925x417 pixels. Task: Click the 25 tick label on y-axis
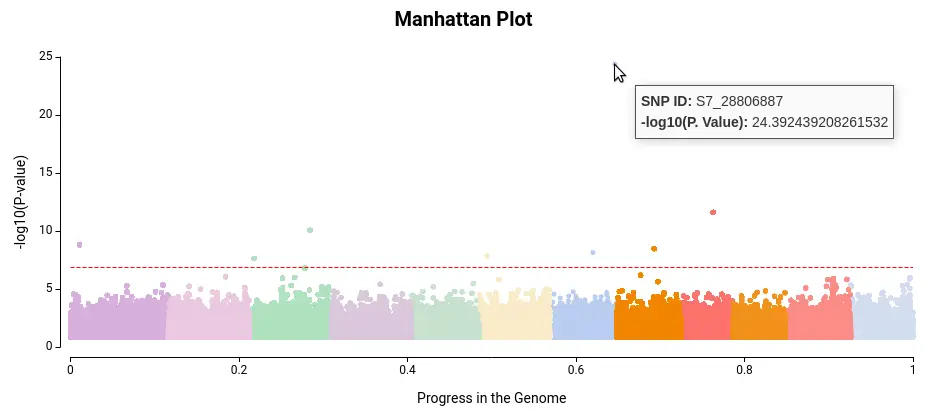tap(45, 57)
